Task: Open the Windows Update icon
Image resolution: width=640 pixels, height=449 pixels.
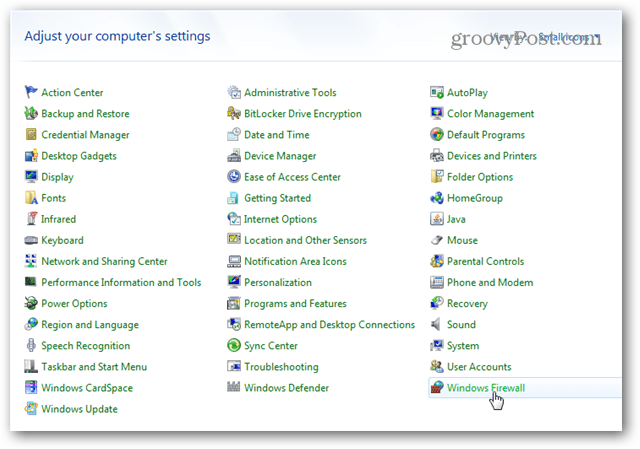Action: (x=31, y=409)
